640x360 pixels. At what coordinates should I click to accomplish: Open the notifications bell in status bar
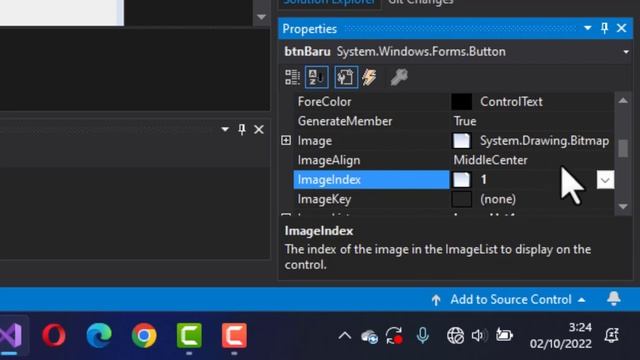(613, 299)
